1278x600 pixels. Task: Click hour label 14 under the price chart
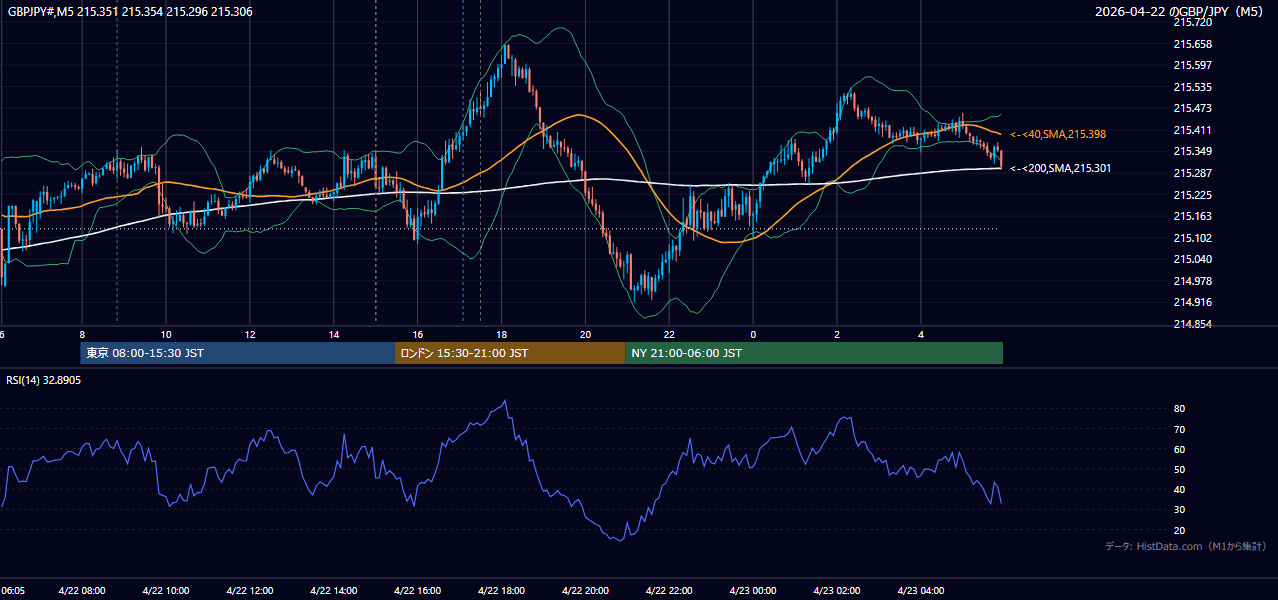pos(334,335)
